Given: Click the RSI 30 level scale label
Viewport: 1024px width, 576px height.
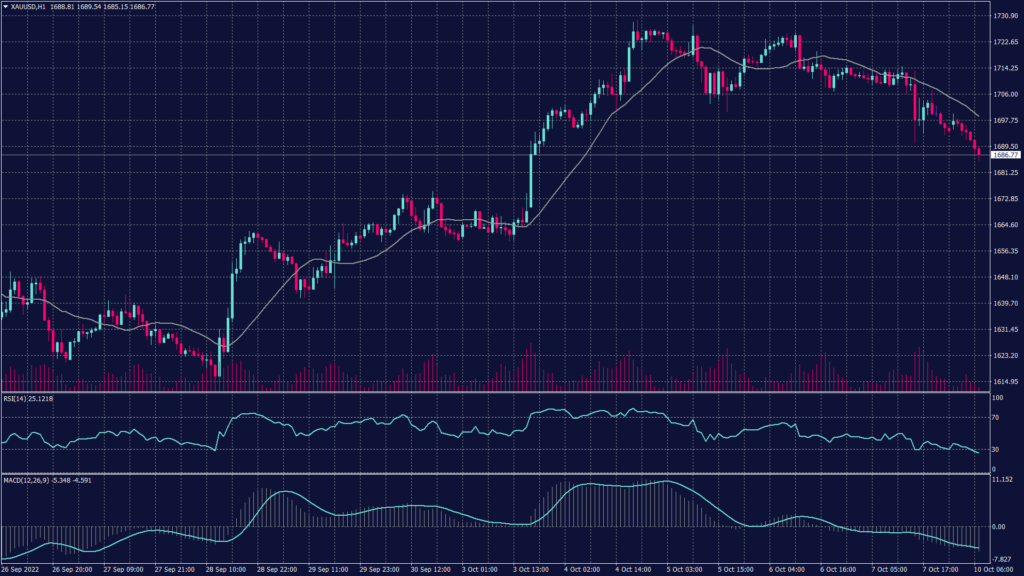Looking at the screenshot, I should (996, 450).
